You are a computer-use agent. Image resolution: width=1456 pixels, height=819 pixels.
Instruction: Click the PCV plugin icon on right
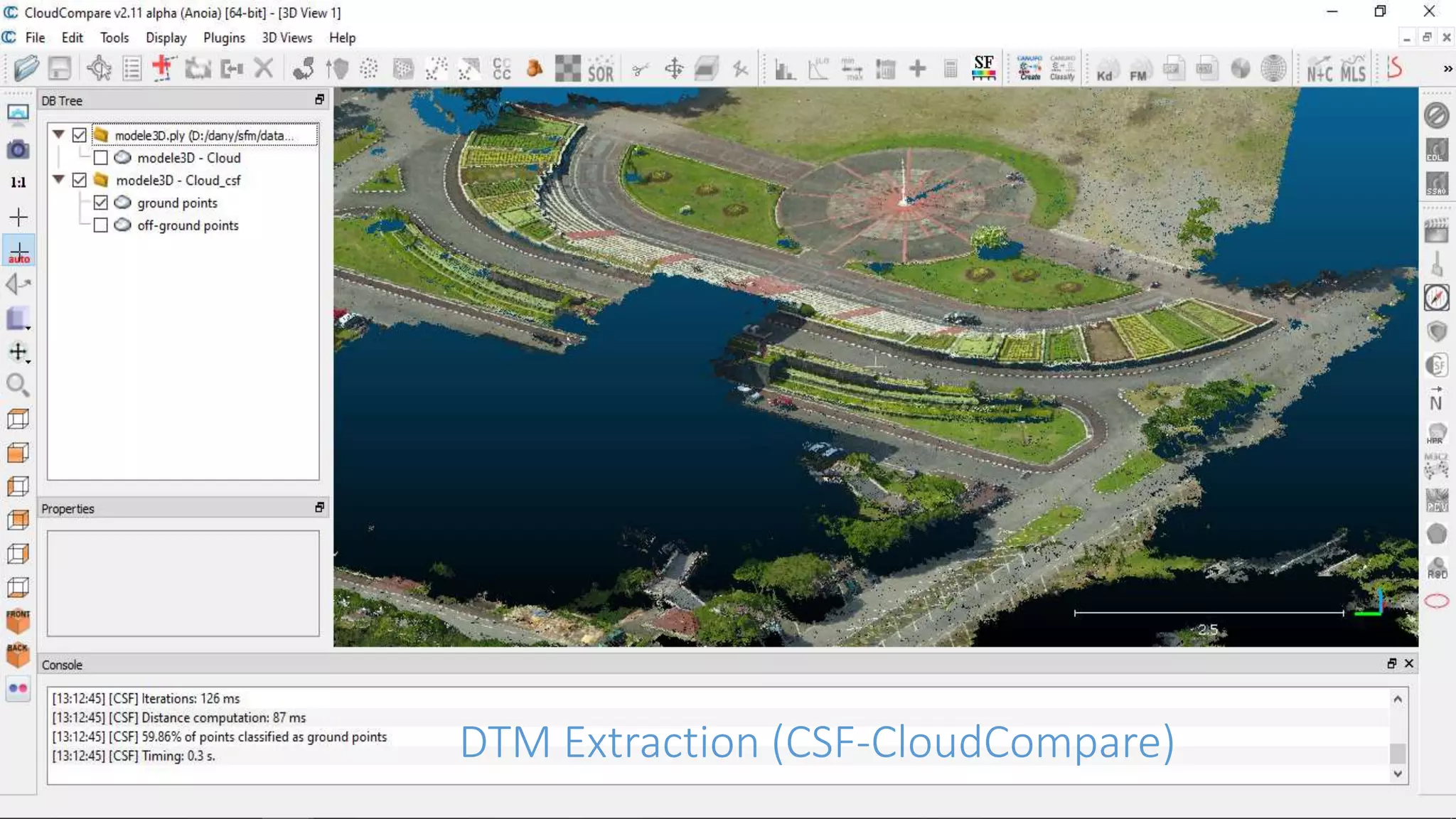tap(1436, 500)
